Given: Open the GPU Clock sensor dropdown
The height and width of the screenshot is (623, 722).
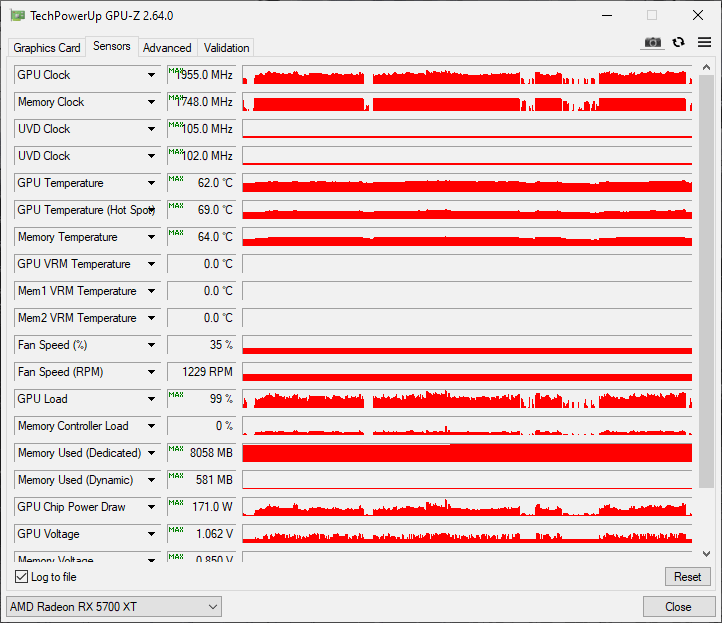Looking at the screenshot, I should (x=151, y=75).
